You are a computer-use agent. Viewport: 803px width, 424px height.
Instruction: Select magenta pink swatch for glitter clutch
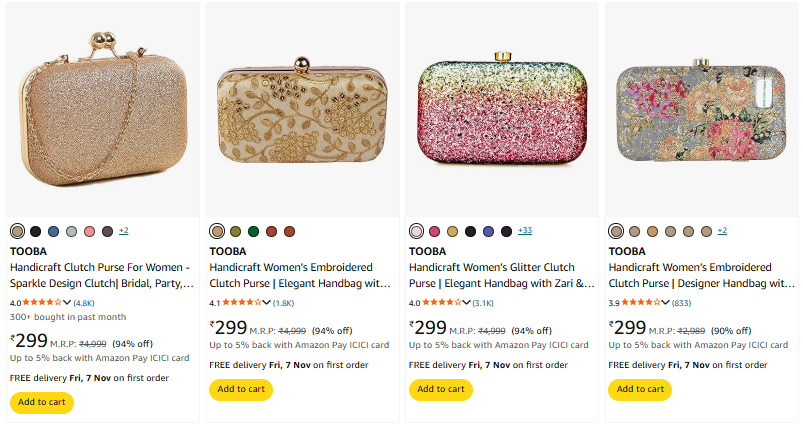coord(434,231)
